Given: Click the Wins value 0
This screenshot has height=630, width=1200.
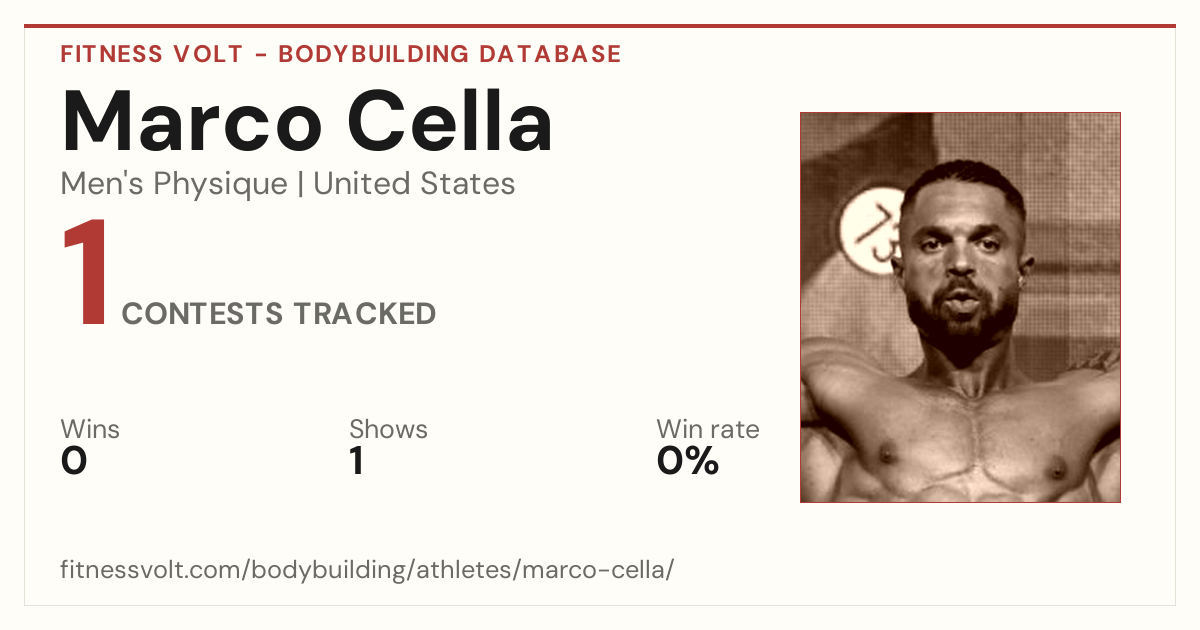Looking at the screenshot, I should point(74,462).
